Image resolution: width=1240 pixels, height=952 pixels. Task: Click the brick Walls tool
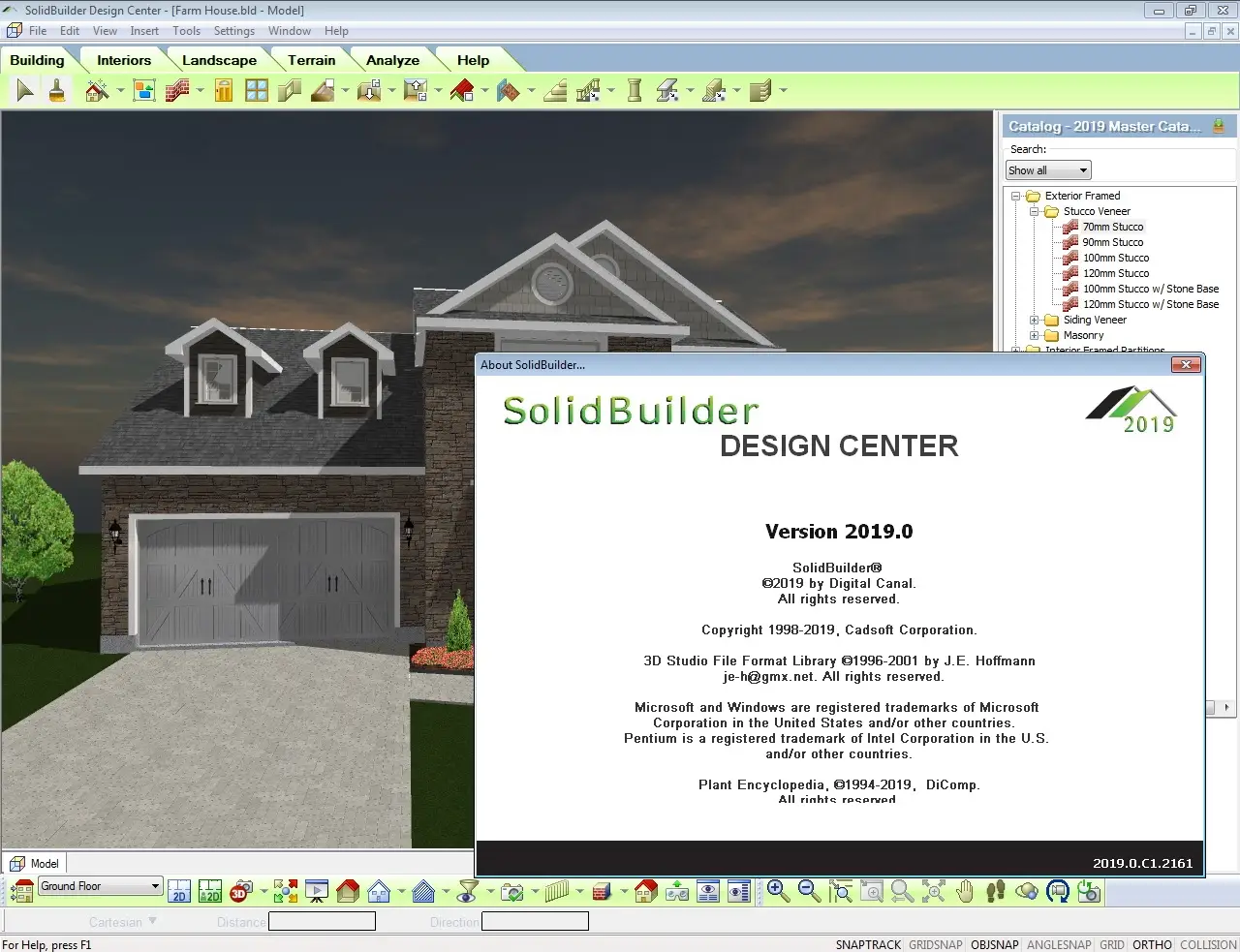(x=177, y=91)
